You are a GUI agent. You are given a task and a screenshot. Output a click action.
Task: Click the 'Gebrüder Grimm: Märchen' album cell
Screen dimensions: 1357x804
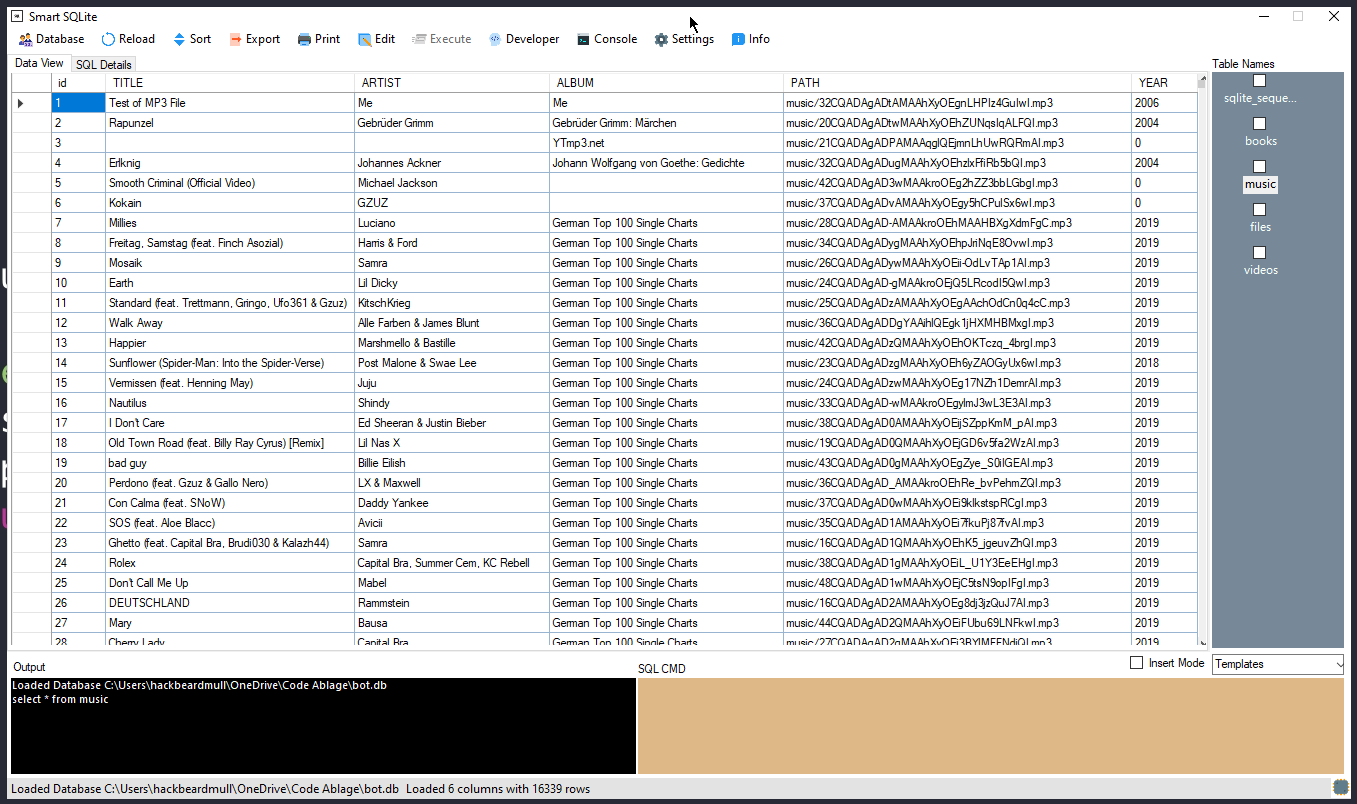click(x=666, y=123)
